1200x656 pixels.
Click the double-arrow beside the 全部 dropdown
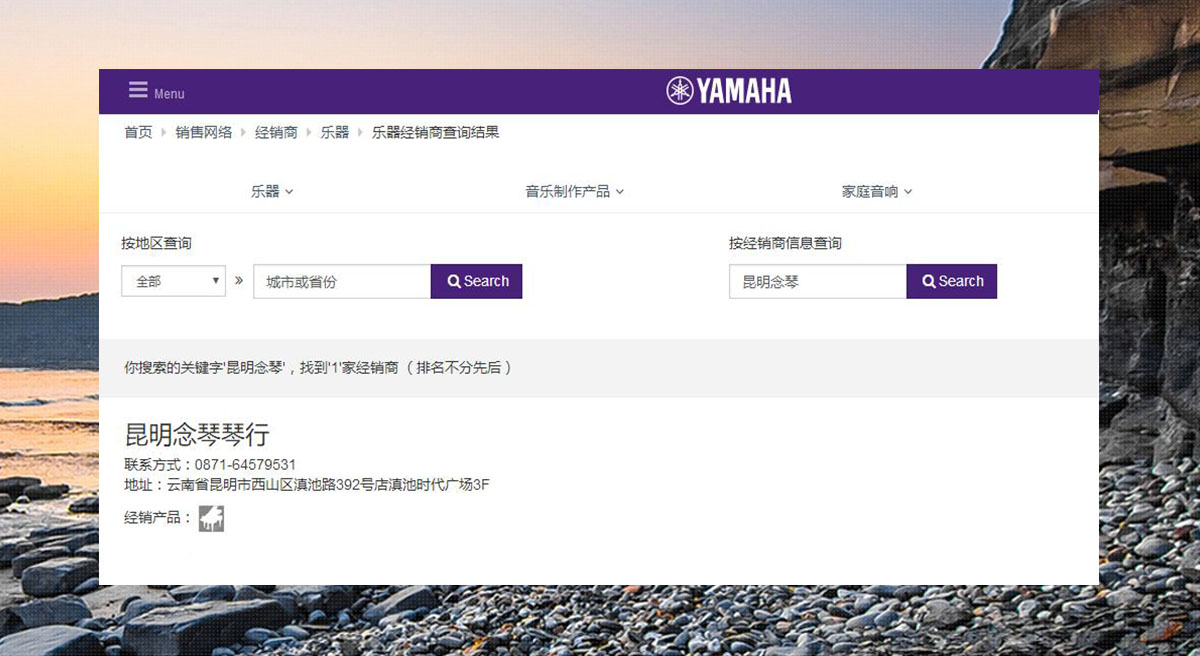[239, 281]
